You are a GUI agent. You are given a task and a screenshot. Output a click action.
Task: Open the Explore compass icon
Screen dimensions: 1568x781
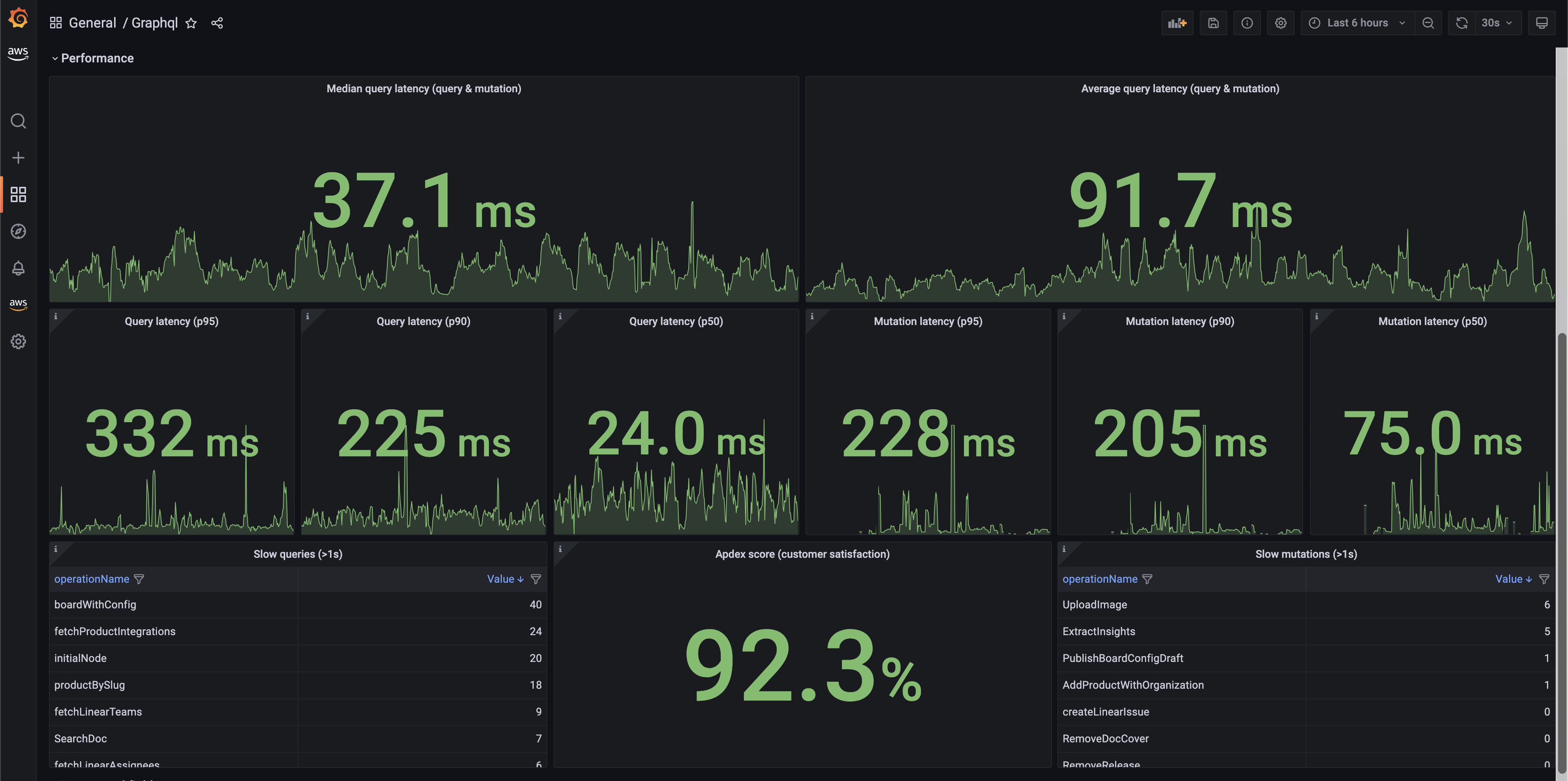pyautogui.click(x=18, y=231)
